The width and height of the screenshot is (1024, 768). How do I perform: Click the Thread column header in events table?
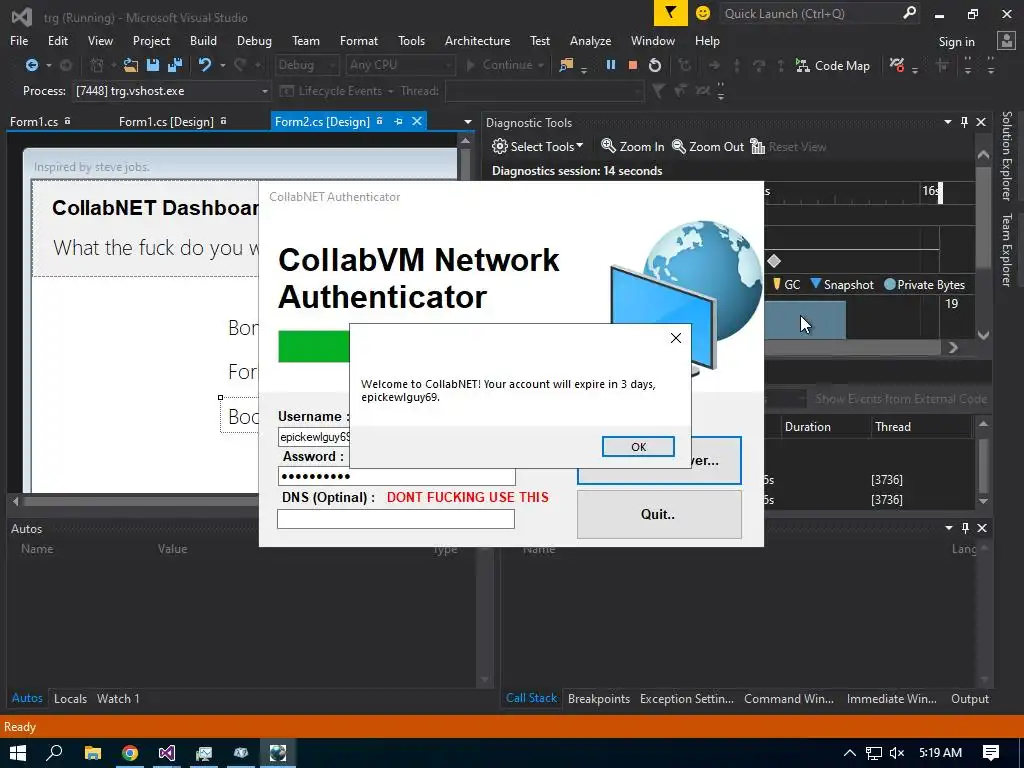click(893, 426)
